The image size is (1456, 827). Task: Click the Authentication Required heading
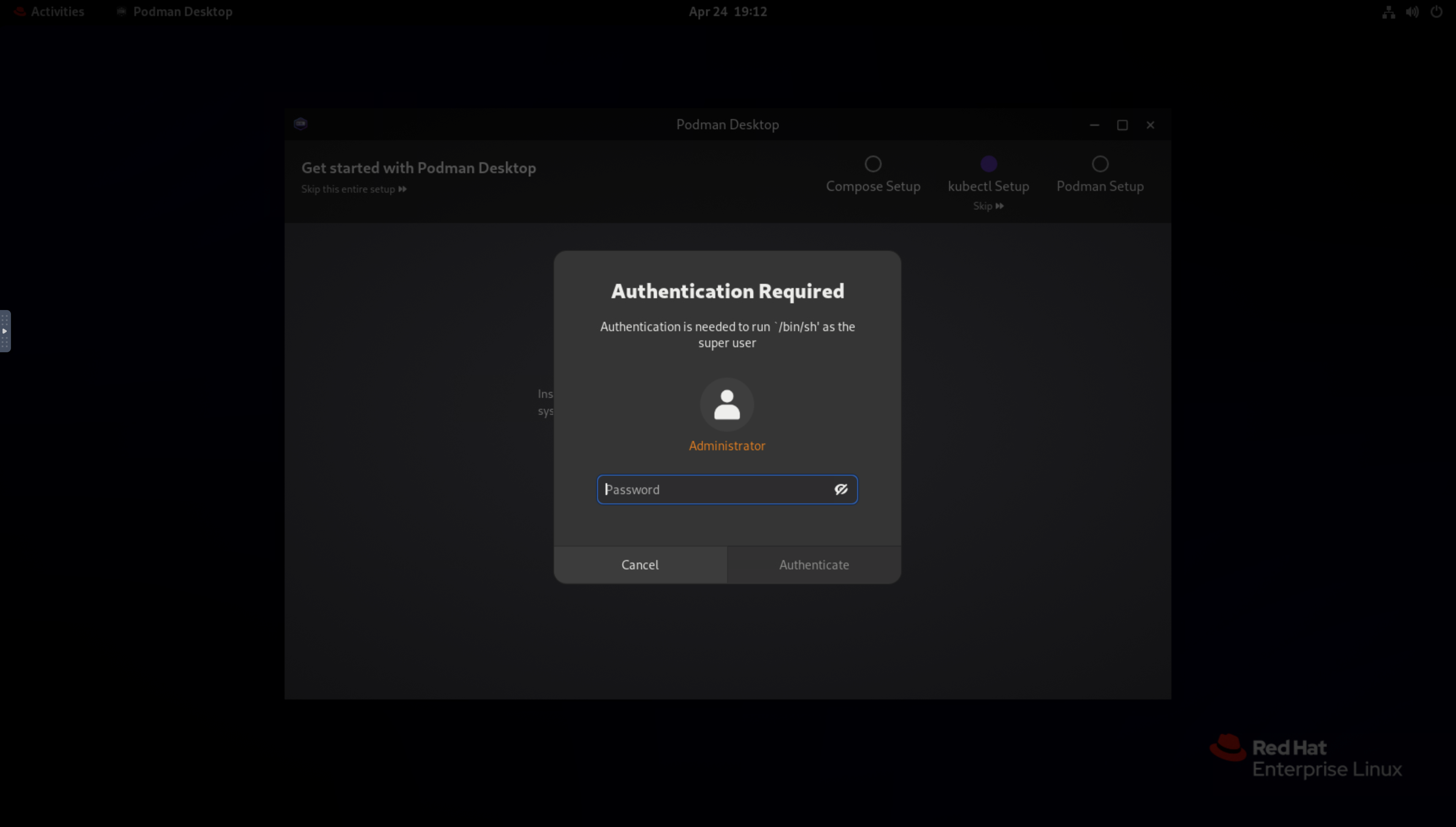(x=728, y=291)
